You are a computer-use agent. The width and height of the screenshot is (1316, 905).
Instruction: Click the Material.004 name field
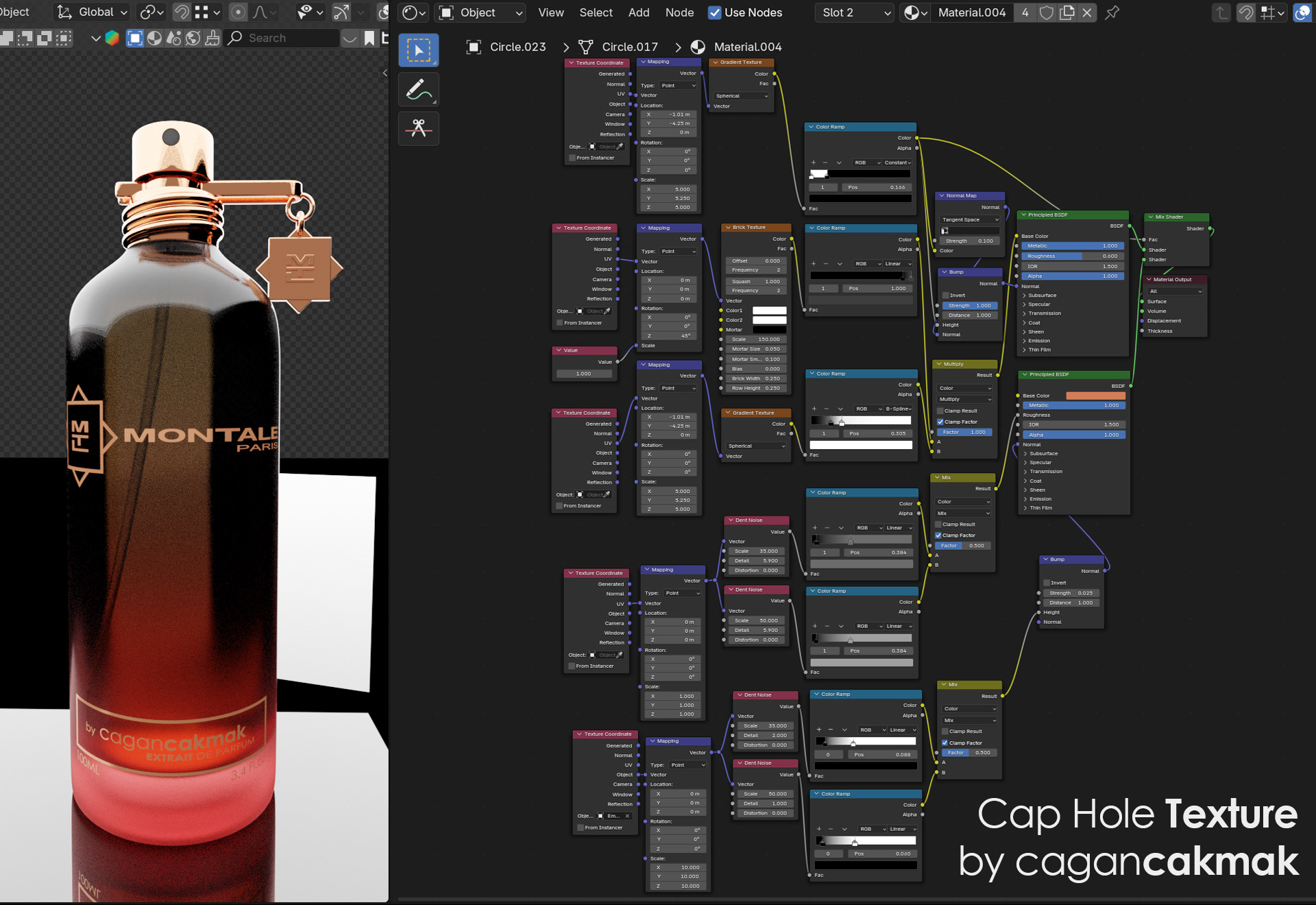coord(971,12)
